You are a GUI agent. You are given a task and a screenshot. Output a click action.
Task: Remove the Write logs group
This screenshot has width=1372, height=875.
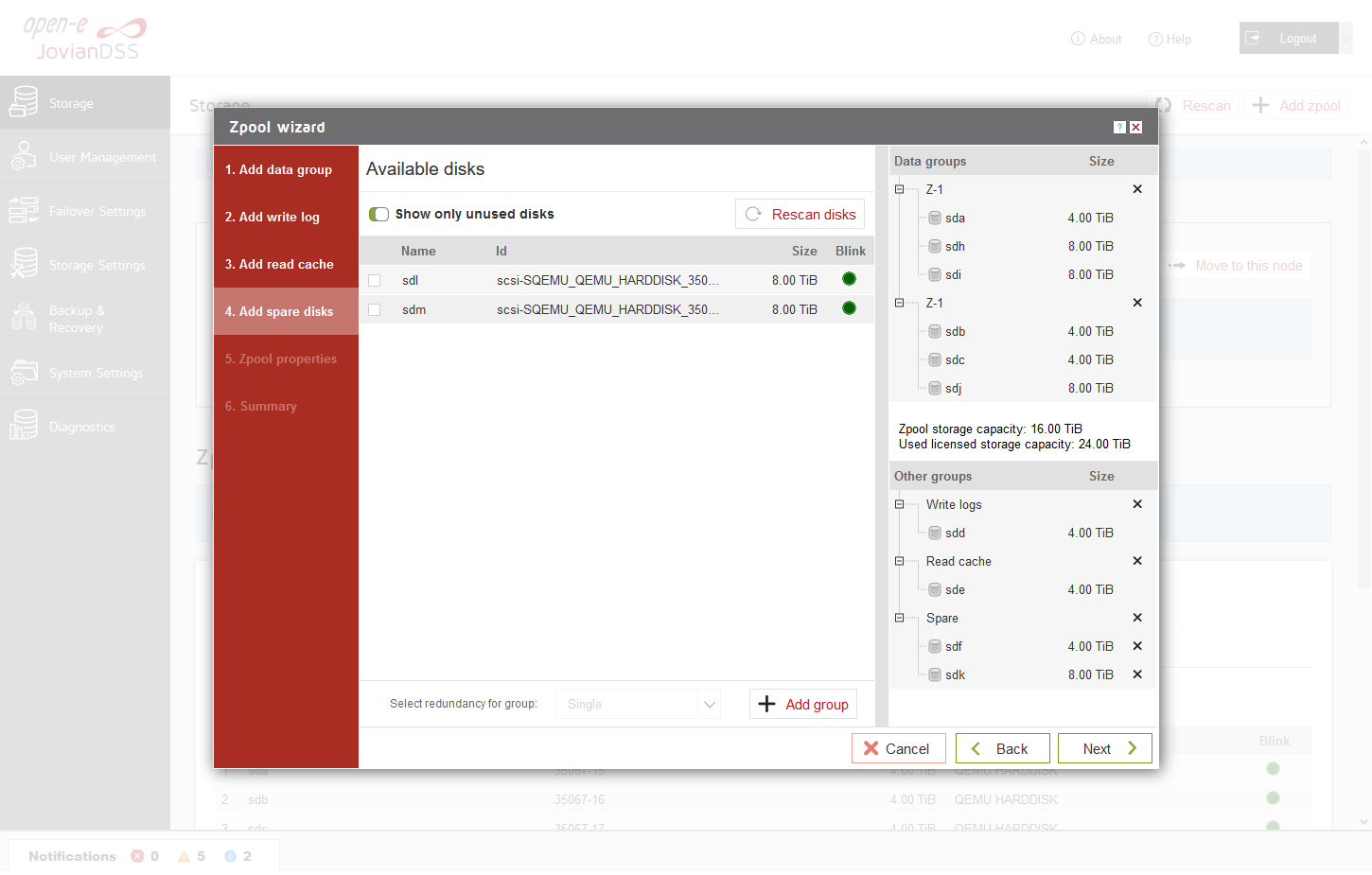[1137, 504]
